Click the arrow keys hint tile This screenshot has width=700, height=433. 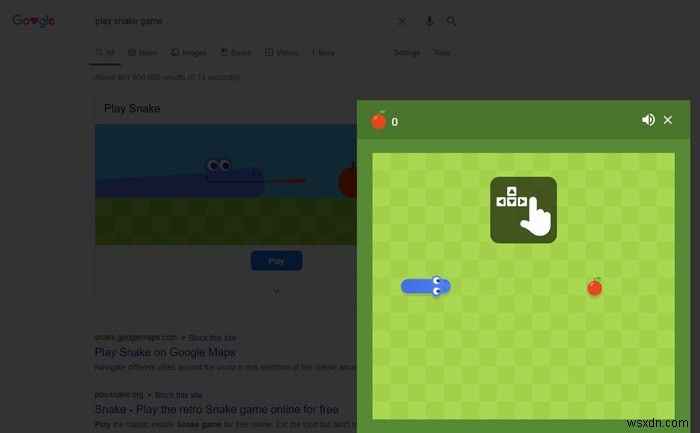click(x=523, y=210)
